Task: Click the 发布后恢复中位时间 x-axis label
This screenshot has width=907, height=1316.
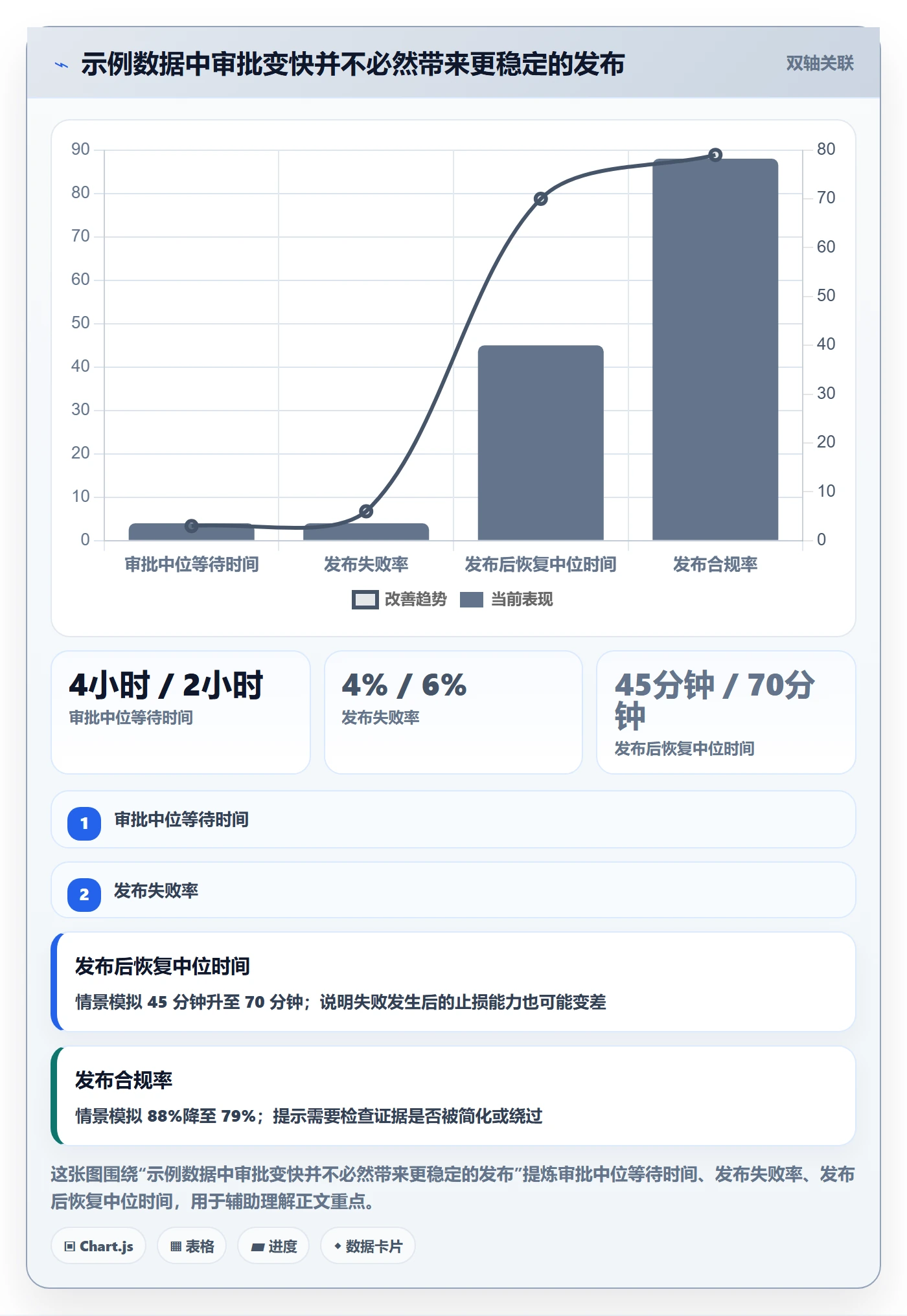Action: click(x=540, y=565)
